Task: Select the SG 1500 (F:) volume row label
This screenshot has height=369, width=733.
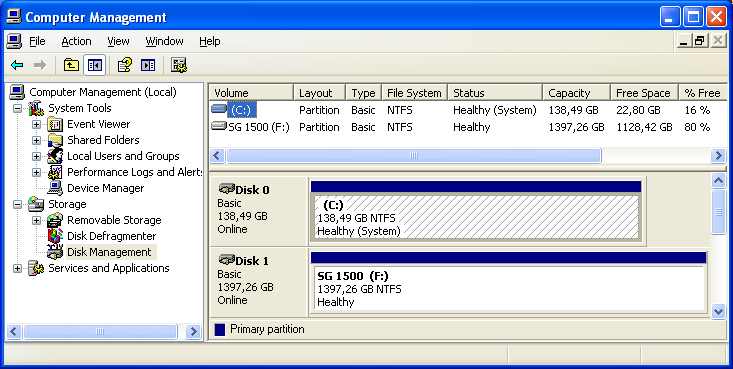Action: [x=259, y=127]
